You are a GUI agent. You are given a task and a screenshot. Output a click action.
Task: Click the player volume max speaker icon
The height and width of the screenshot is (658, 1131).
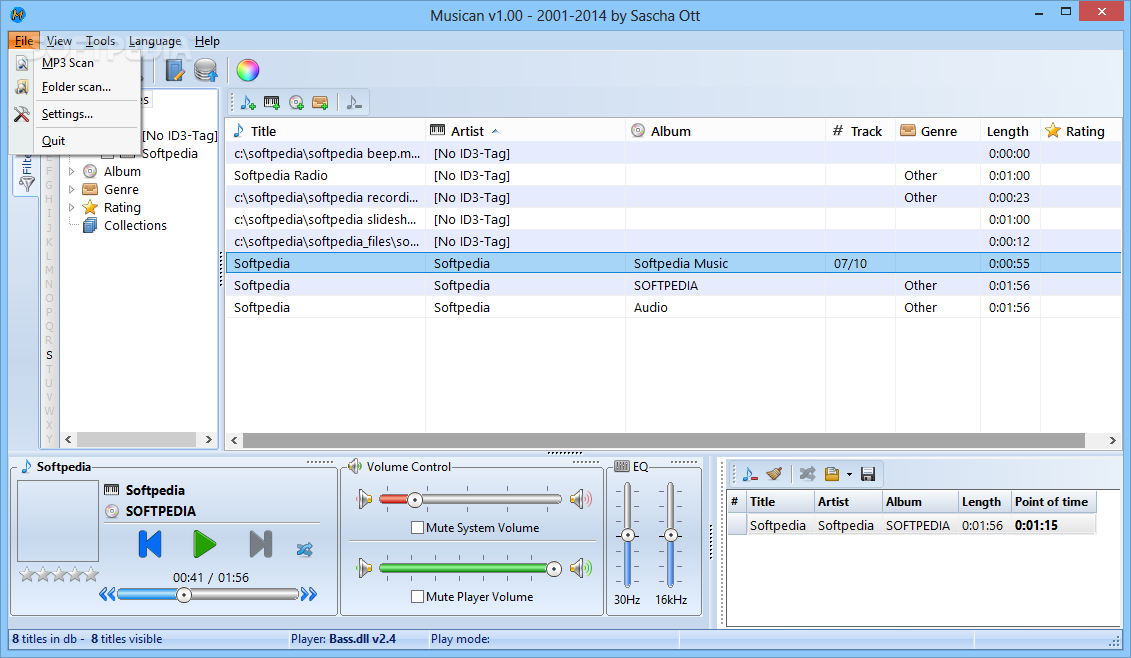(581, 569)
